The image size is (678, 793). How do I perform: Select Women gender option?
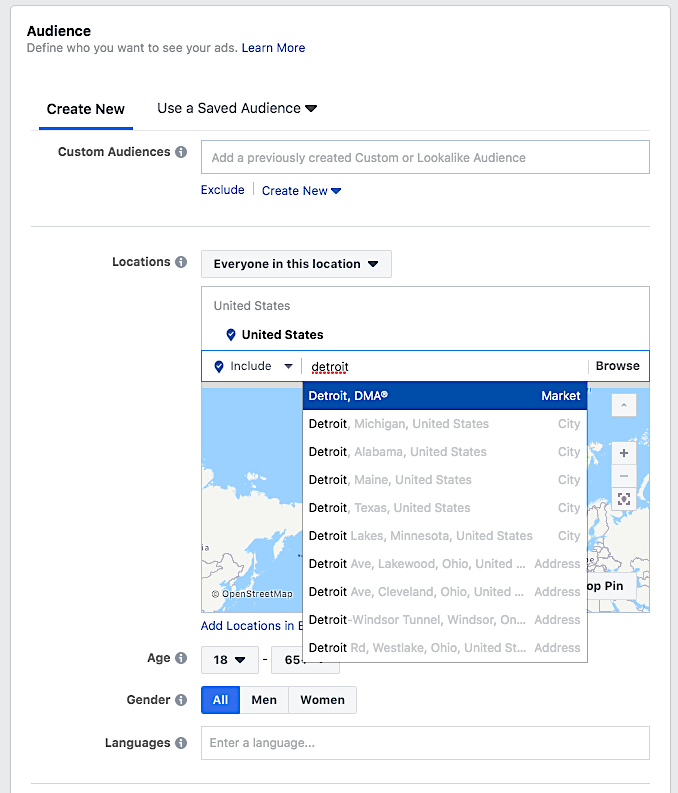pos(322,700)
